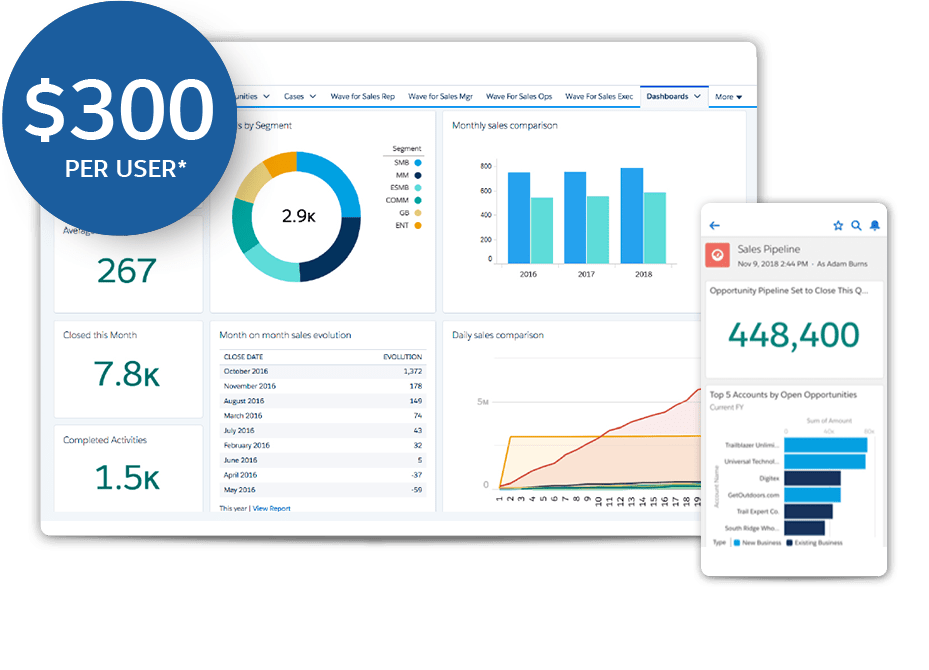Select the SMB segment legend marker
Image resolution: width=929 pixels, height=670 pixels.
[x=418, y=163]
